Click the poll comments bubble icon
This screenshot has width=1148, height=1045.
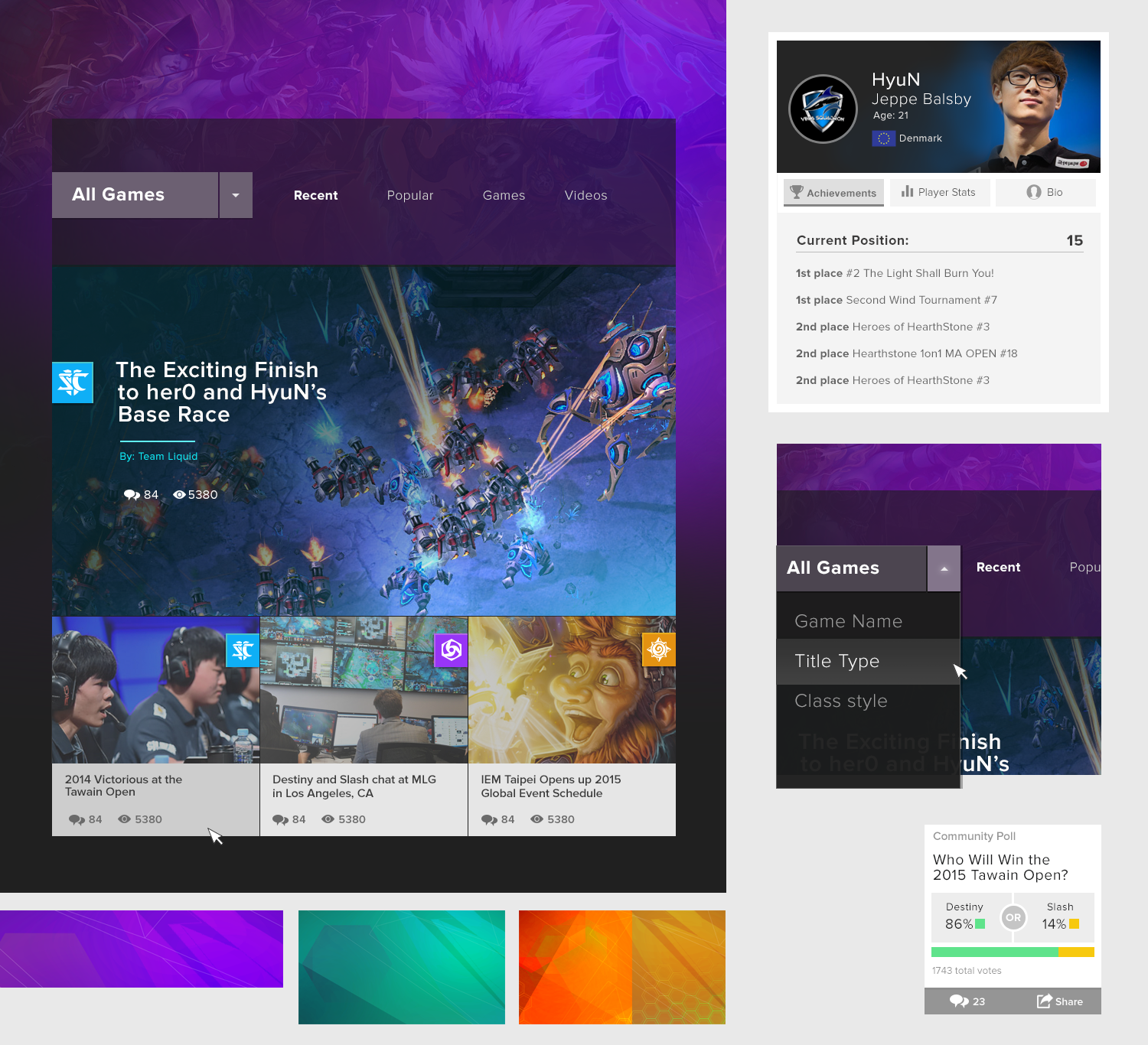(959, 1001)
